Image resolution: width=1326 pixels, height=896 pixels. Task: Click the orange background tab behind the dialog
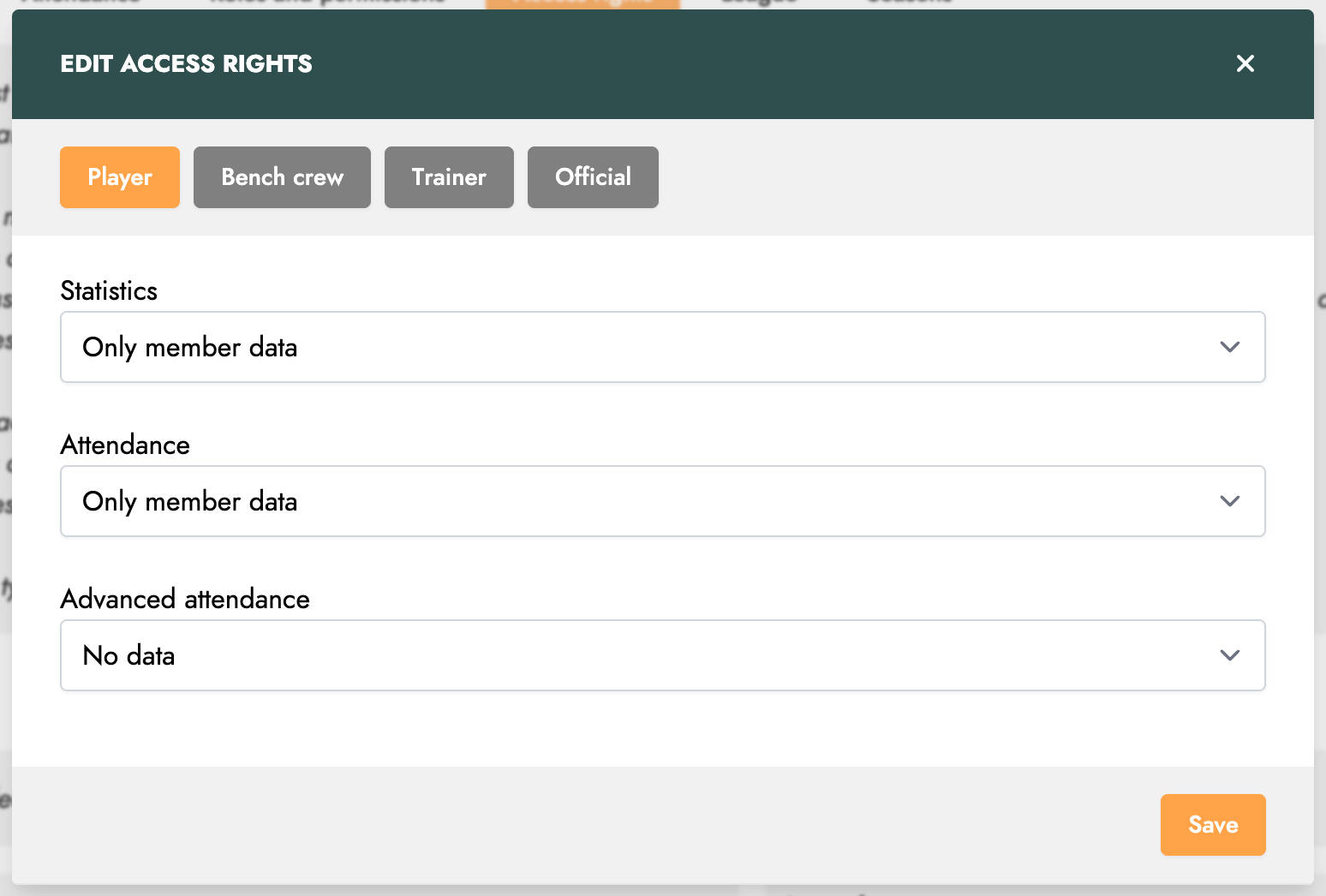[x=582, y=4]
